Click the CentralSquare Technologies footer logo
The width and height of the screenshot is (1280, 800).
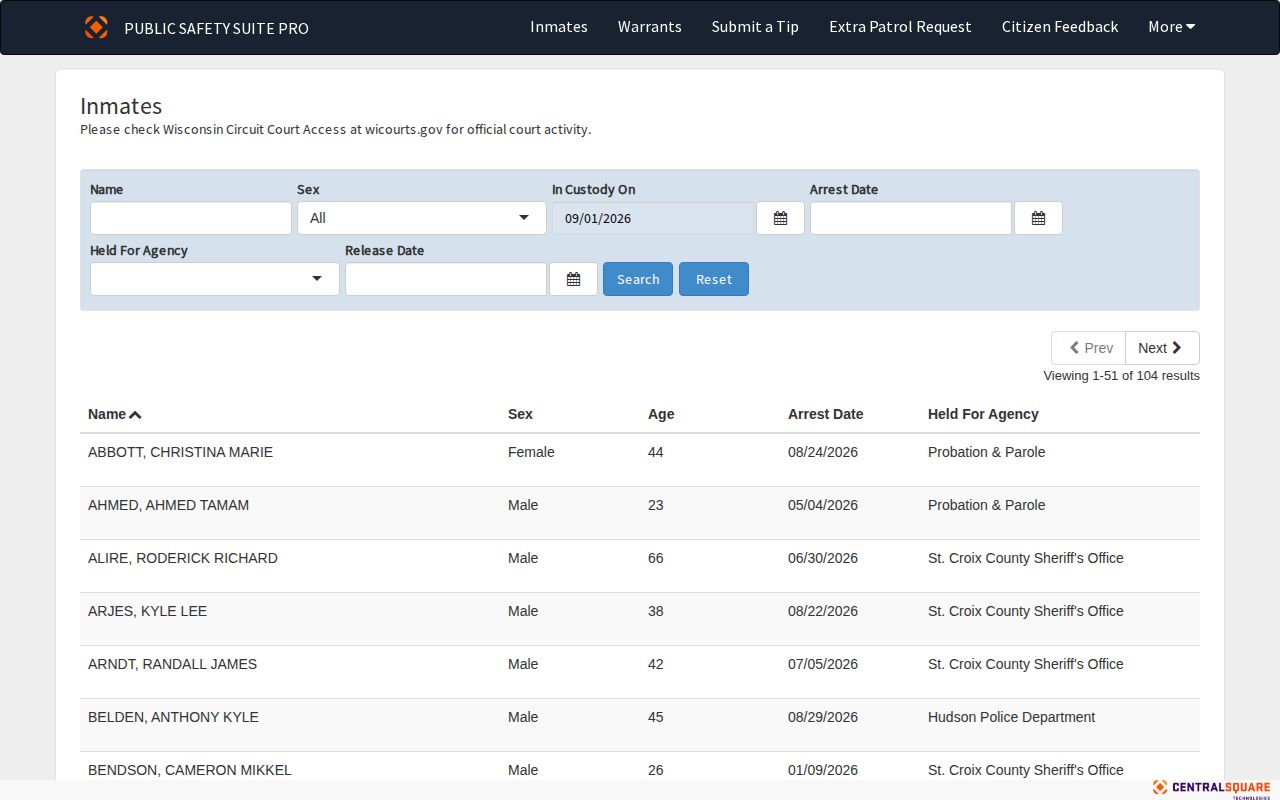point(1210,789)
